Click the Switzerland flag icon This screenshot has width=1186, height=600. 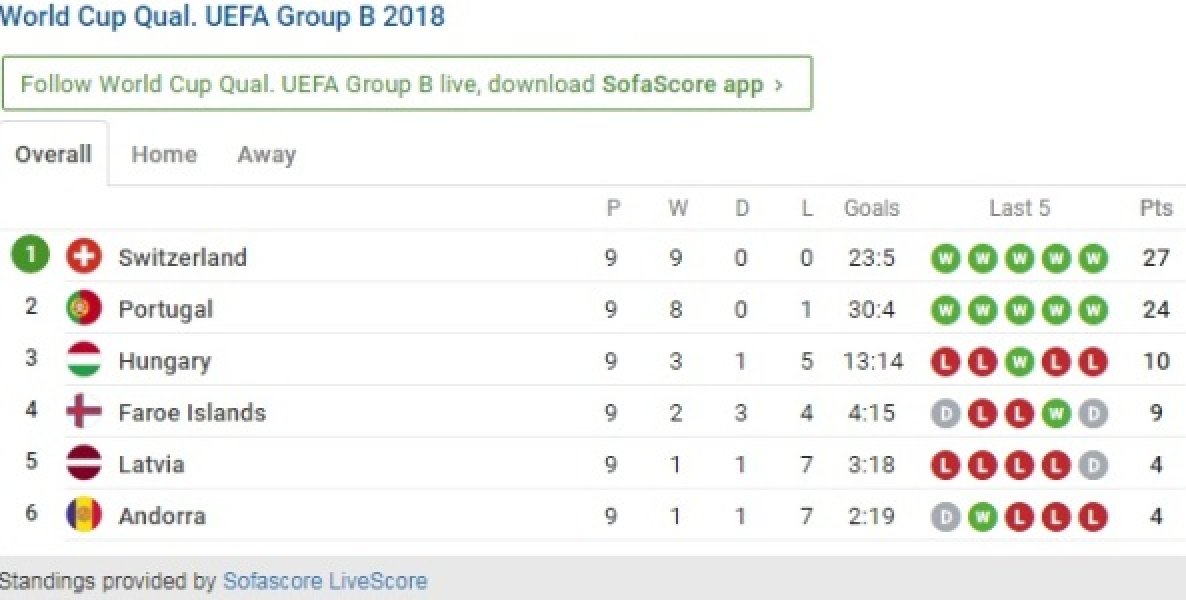(84, 256)
